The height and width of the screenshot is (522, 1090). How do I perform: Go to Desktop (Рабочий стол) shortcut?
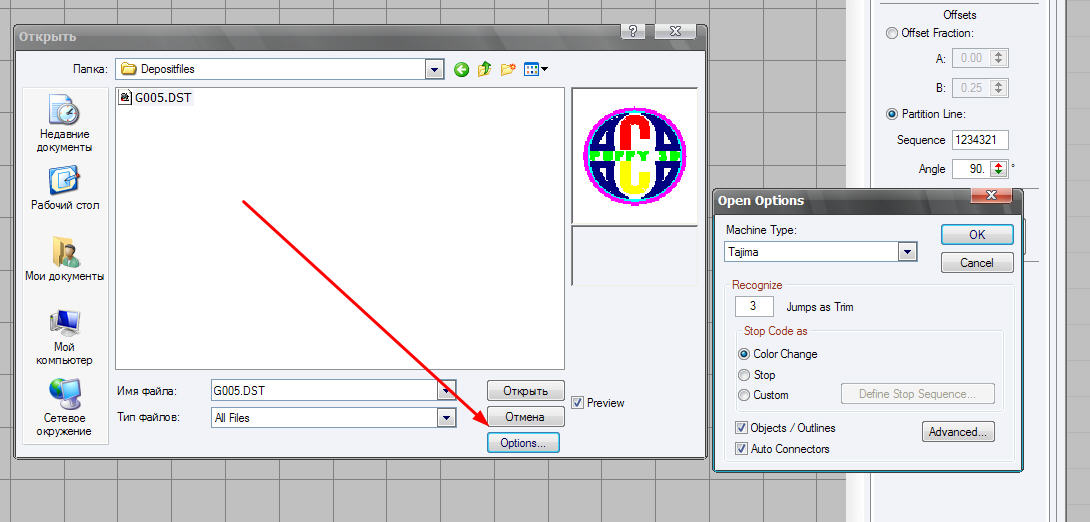[65, 189]
